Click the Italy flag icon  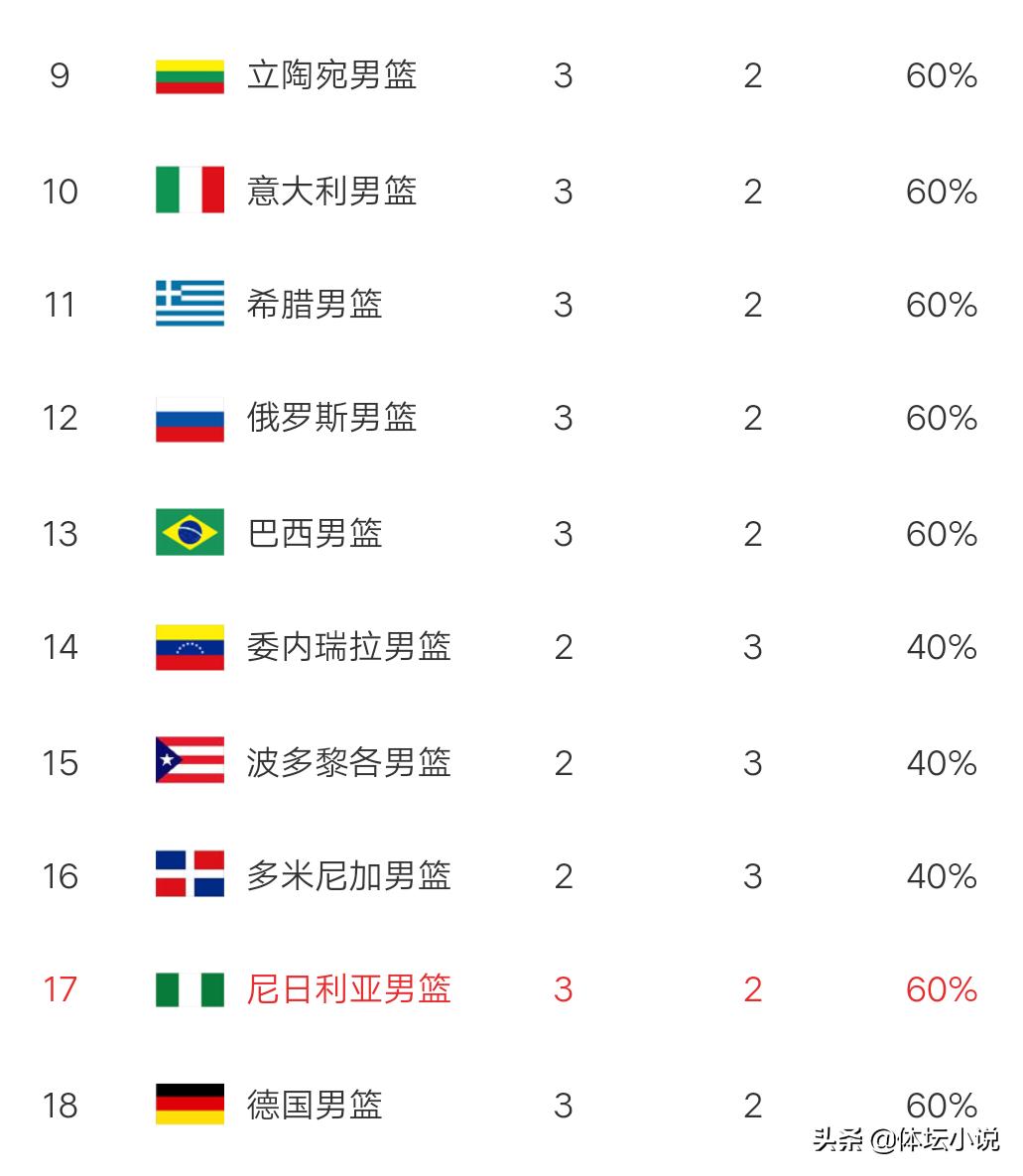click(x=190, y=190)
